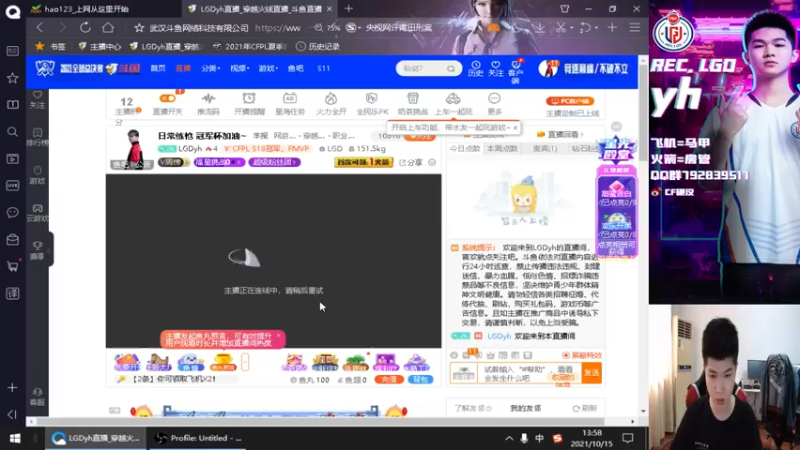Open the 关注 heart icon in Douyu header
The height and width of the screenshot is (450, 800).
click(495, 68)
